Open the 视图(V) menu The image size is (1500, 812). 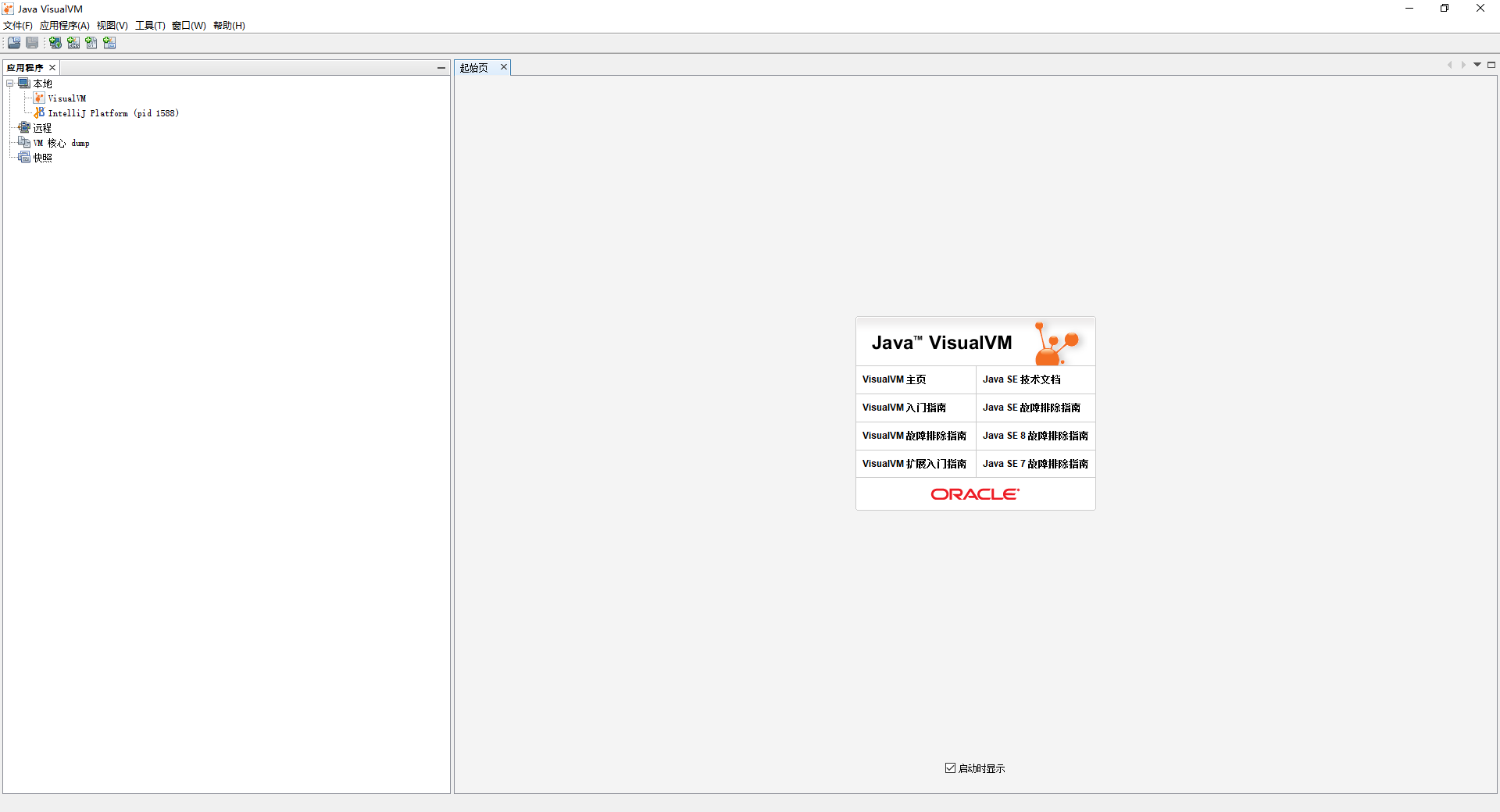click(112, 26)
